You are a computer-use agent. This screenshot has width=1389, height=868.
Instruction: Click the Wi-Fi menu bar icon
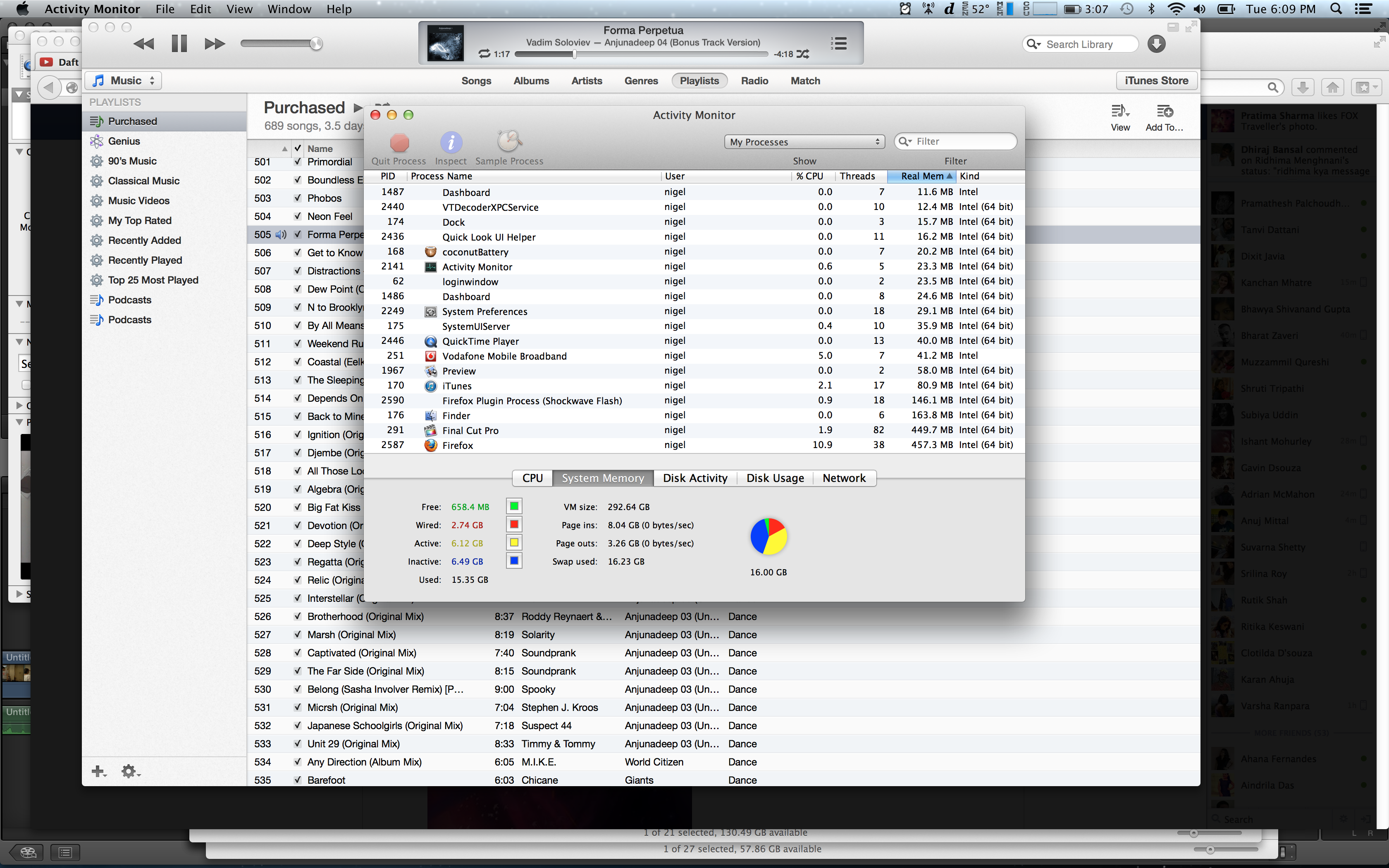1176,9
